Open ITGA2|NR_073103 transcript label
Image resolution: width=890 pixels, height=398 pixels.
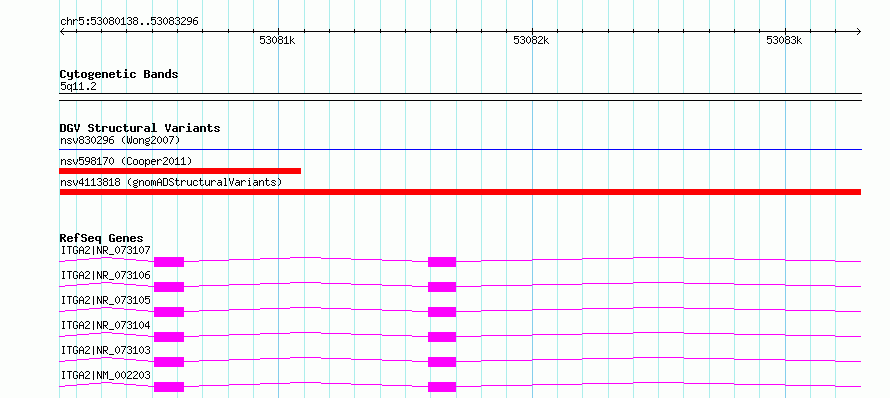point(106,350)
